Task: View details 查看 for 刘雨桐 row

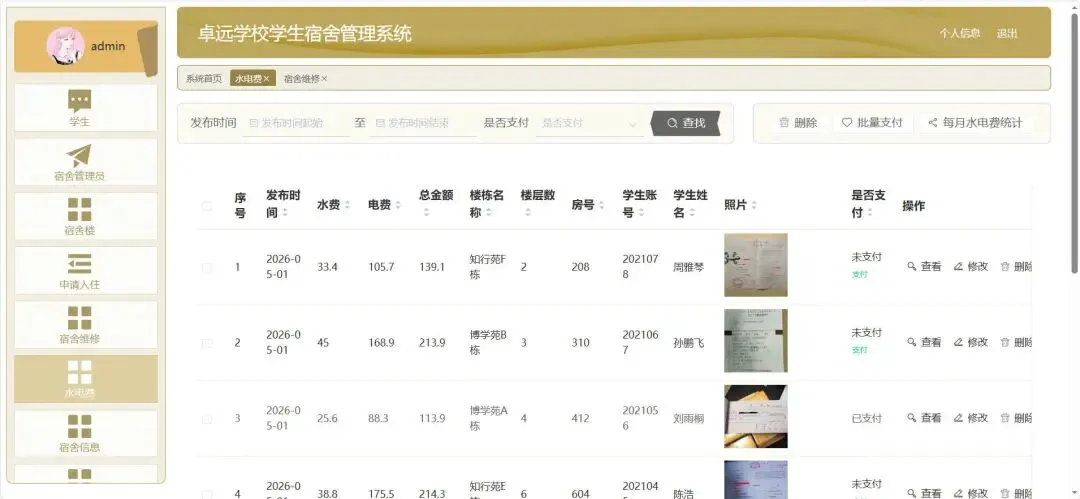Action: coord(924,418)
